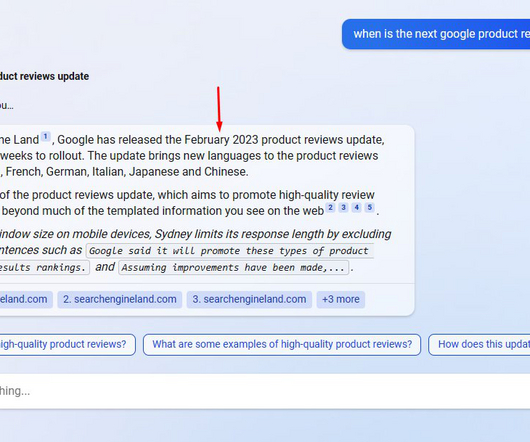Open citation superscript 5 after web

coord(370,207)
